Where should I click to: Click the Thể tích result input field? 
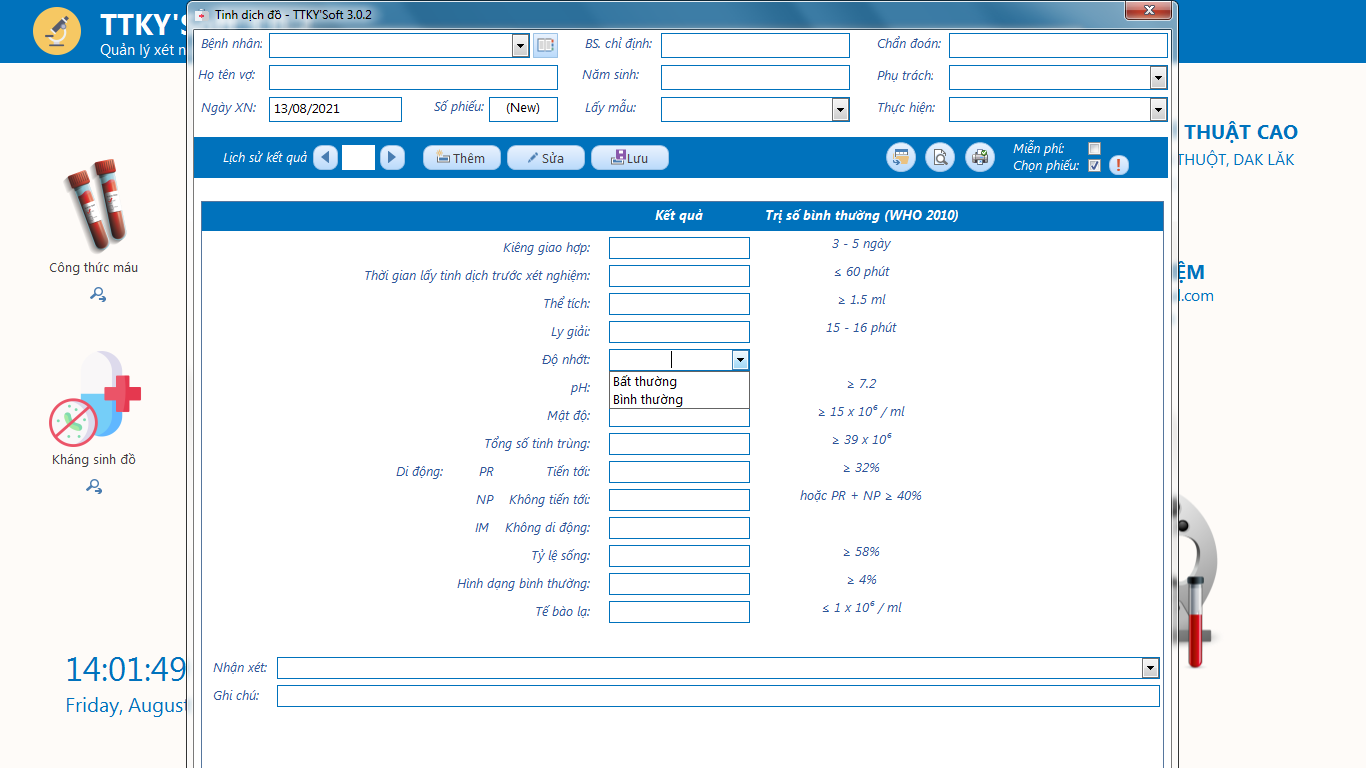click(x=679, y=304)
